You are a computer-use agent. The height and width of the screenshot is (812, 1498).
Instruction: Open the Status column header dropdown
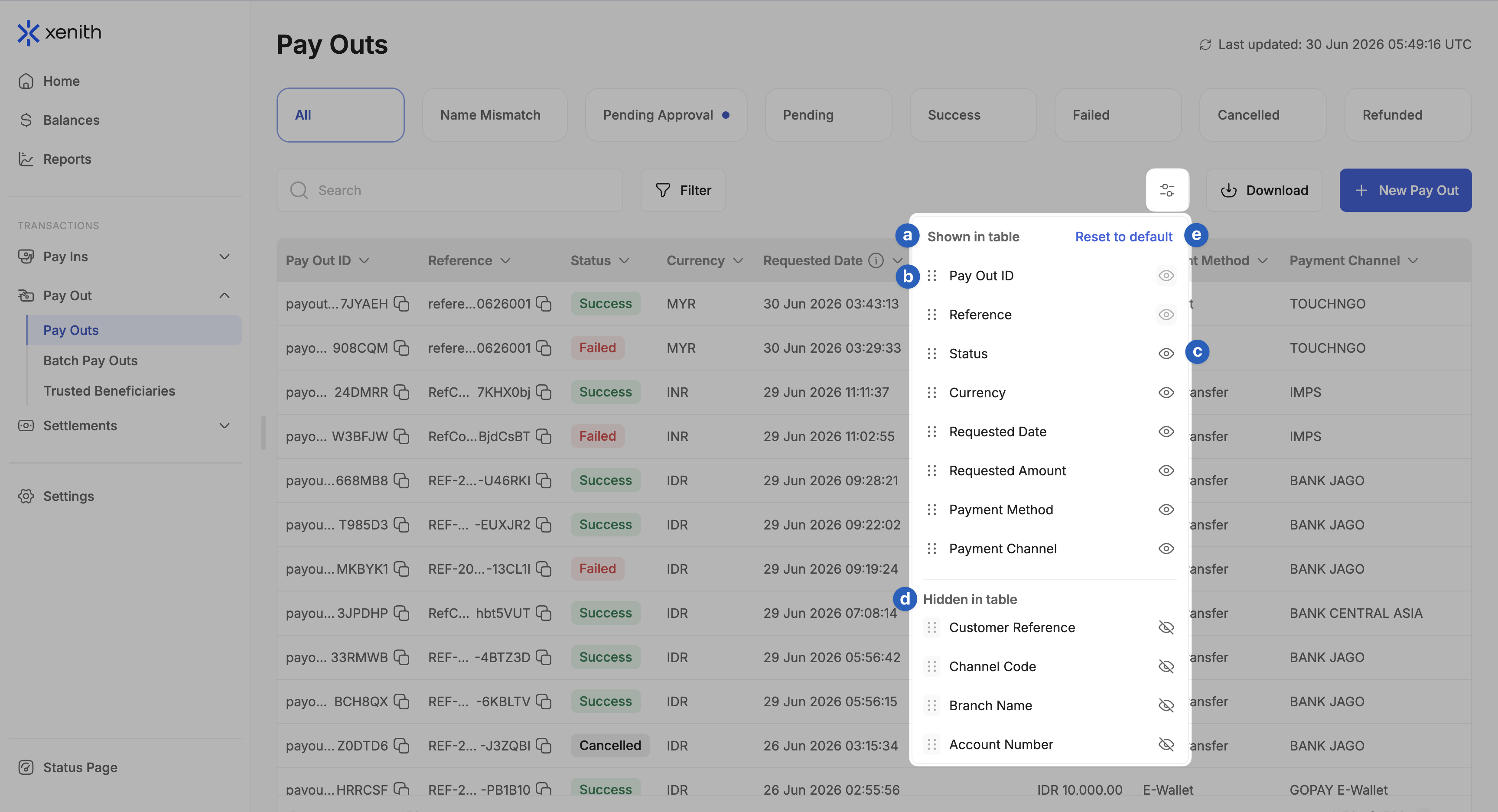[x=624, y=260]
